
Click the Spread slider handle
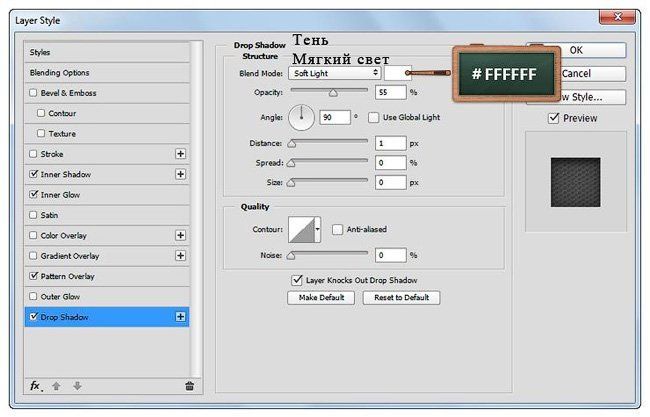(291, 163)
